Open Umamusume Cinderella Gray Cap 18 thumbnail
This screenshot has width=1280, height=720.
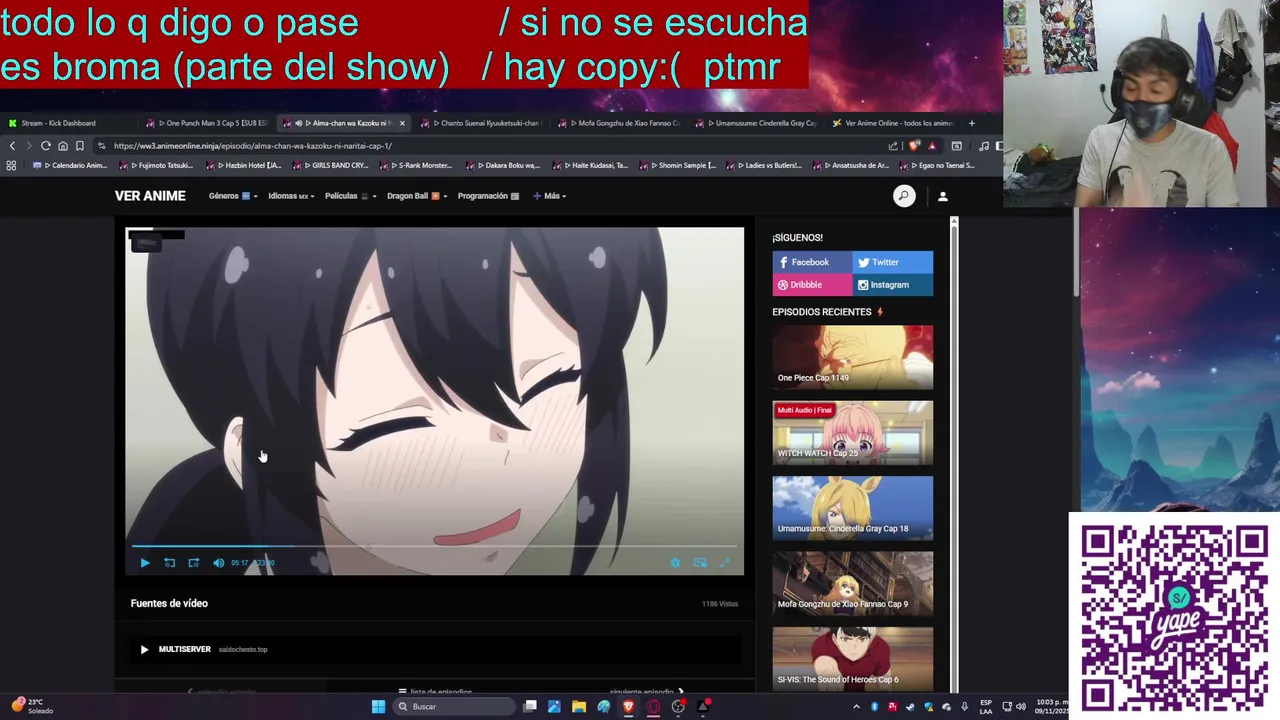coord(852,508)
